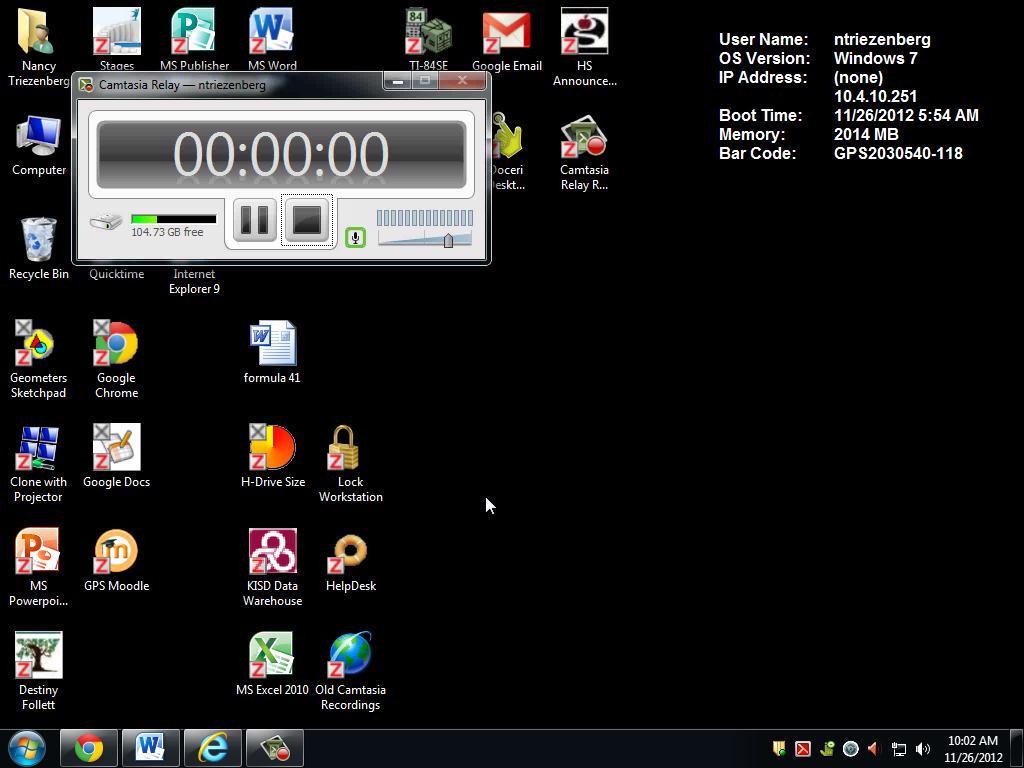The width and height of the screenshot is (1024, 768).
Task: Click the Camtasia Relay title bar icon
Action: [86, 85]
